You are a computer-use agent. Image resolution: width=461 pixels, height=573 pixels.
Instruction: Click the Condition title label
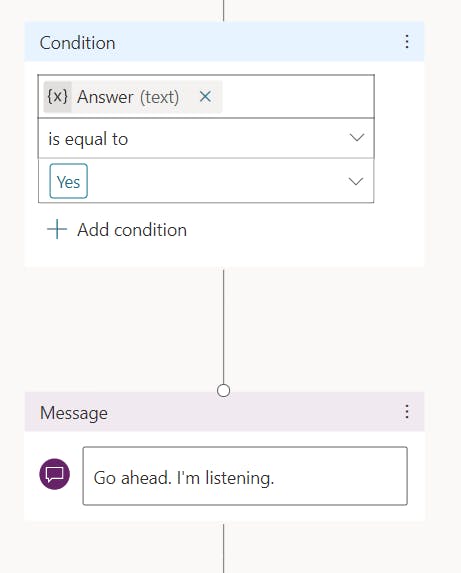77,43
